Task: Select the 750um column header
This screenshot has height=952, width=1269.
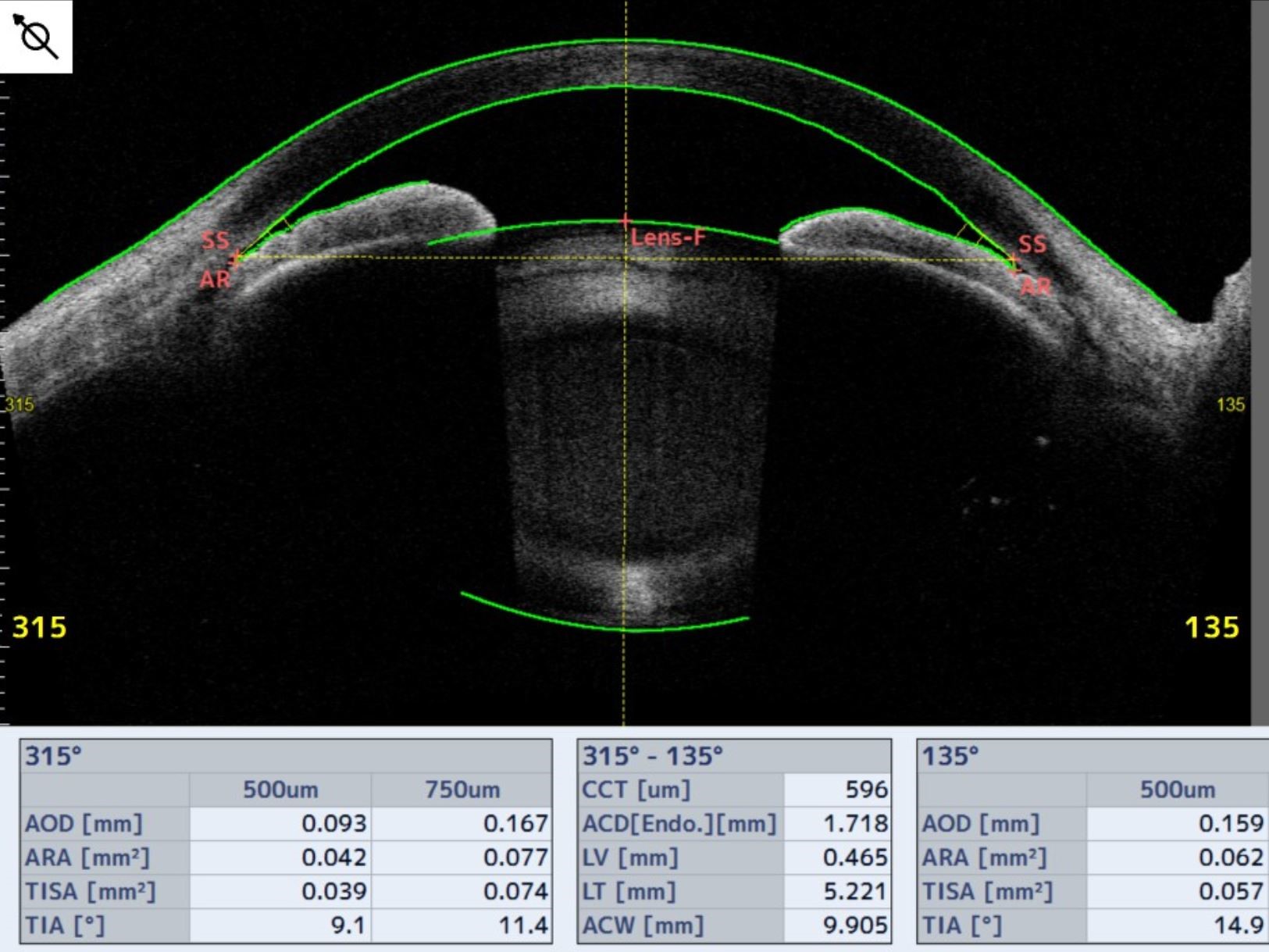Action: [462, 790]
